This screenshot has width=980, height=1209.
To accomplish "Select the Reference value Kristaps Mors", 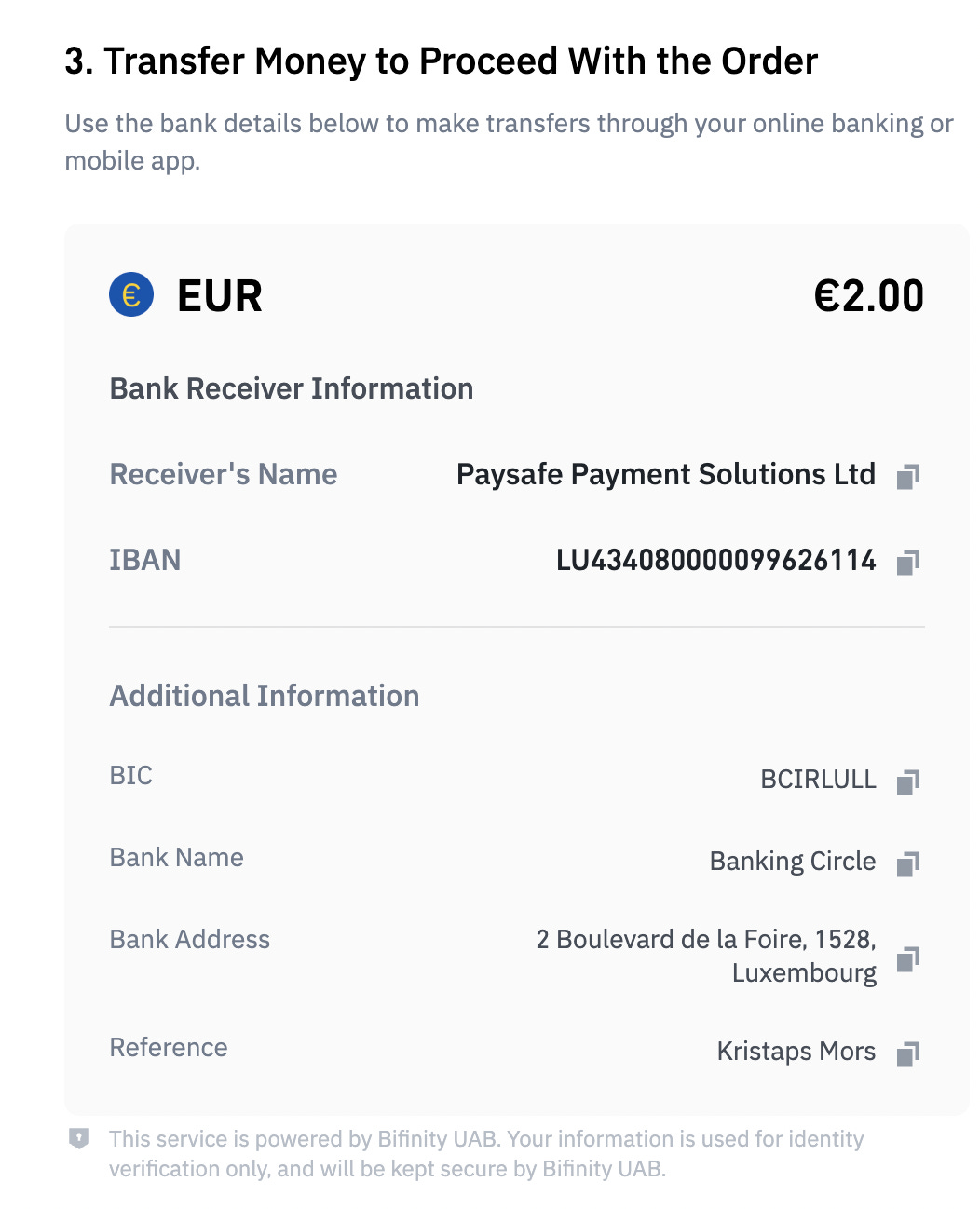I will pos(796,1052).
